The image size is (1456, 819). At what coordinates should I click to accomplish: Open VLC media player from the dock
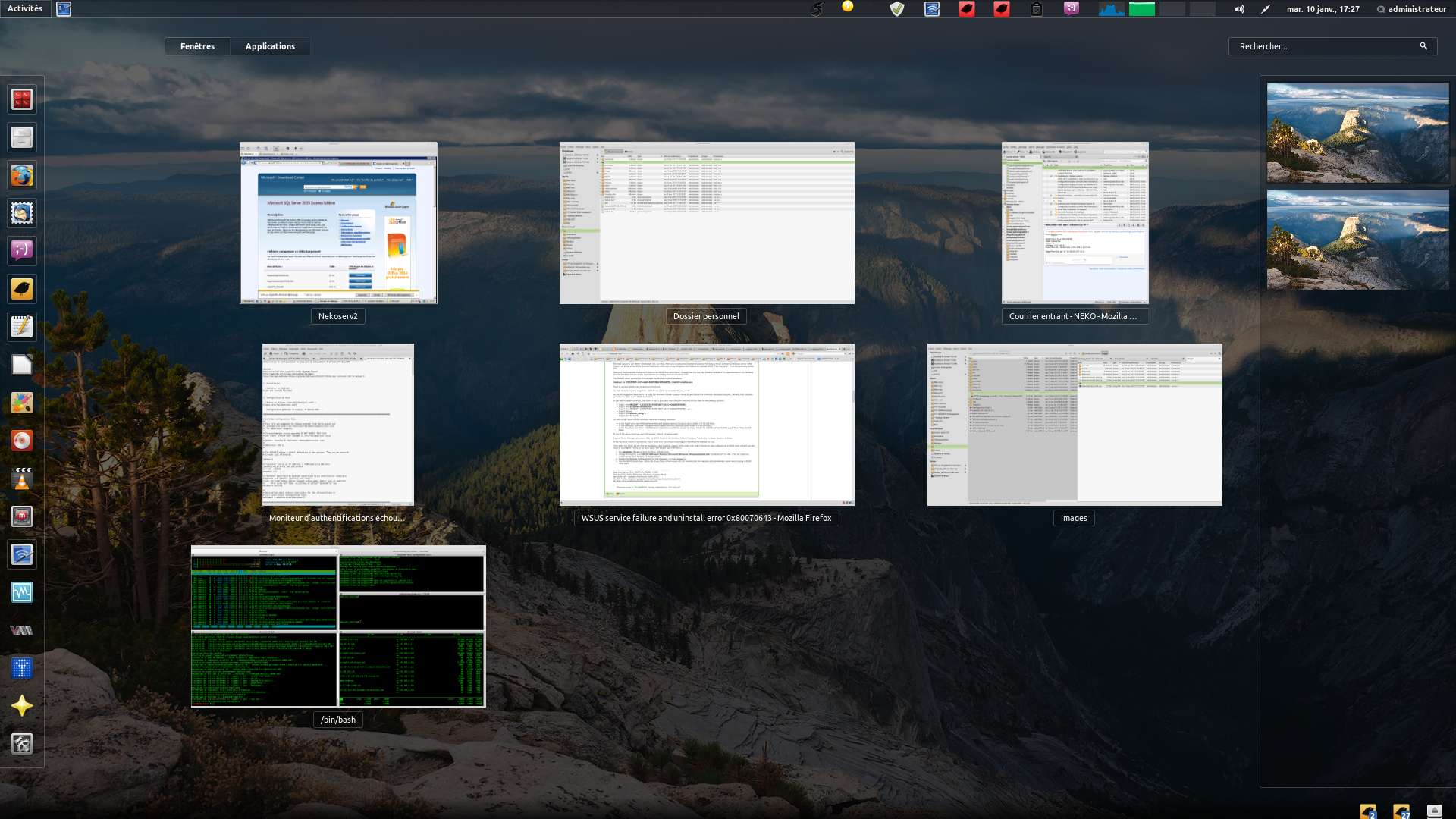click(22, 479)
